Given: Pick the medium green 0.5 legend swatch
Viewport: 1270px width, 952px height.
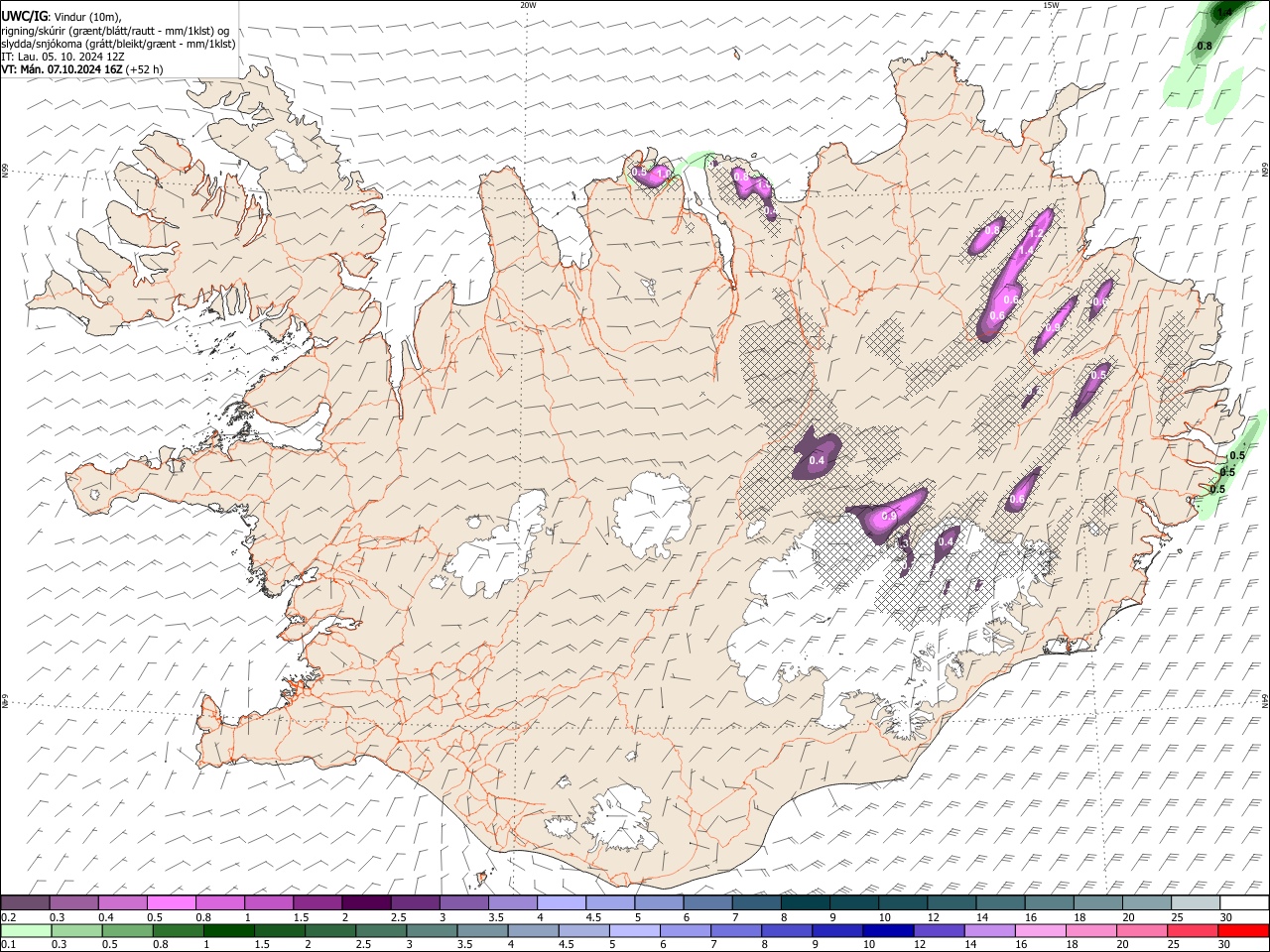Looking at the screenshot, I should point(127,930).
